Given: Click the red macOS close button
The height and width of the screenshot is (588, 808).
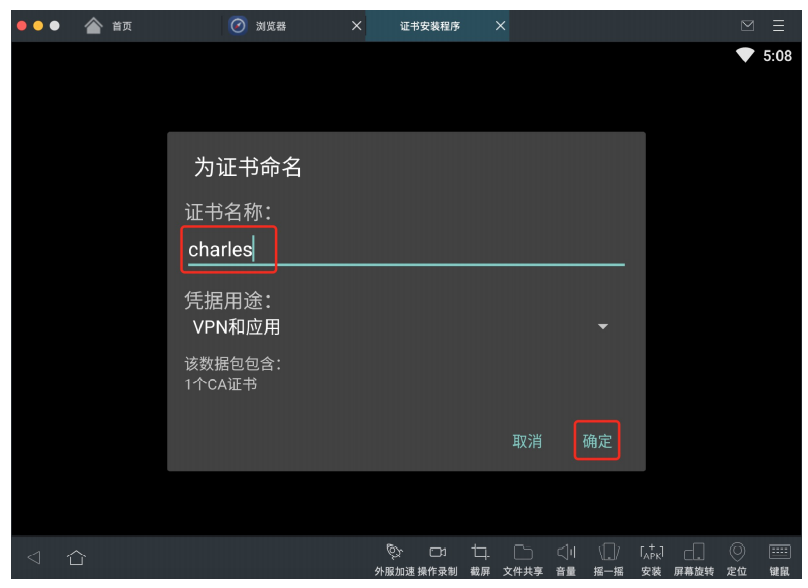Looking at the screenshot, I should click(x=22, y=25).
